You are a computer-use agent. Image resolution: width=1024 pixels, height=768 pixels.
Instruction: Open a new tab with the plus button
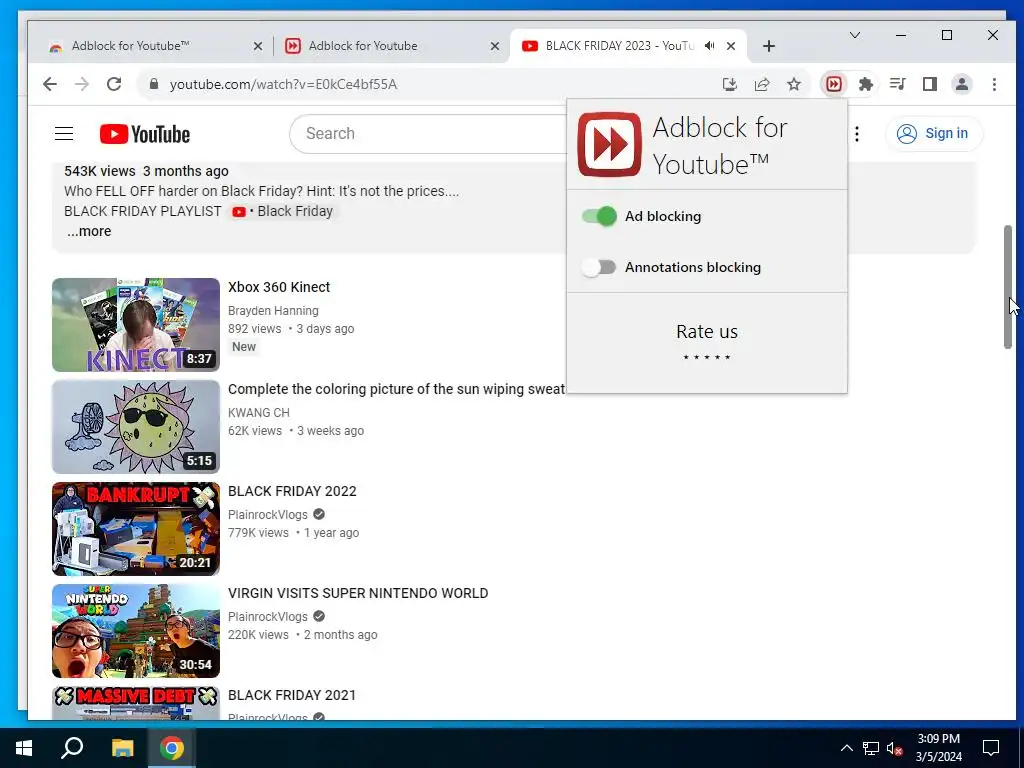coord(769,46)
